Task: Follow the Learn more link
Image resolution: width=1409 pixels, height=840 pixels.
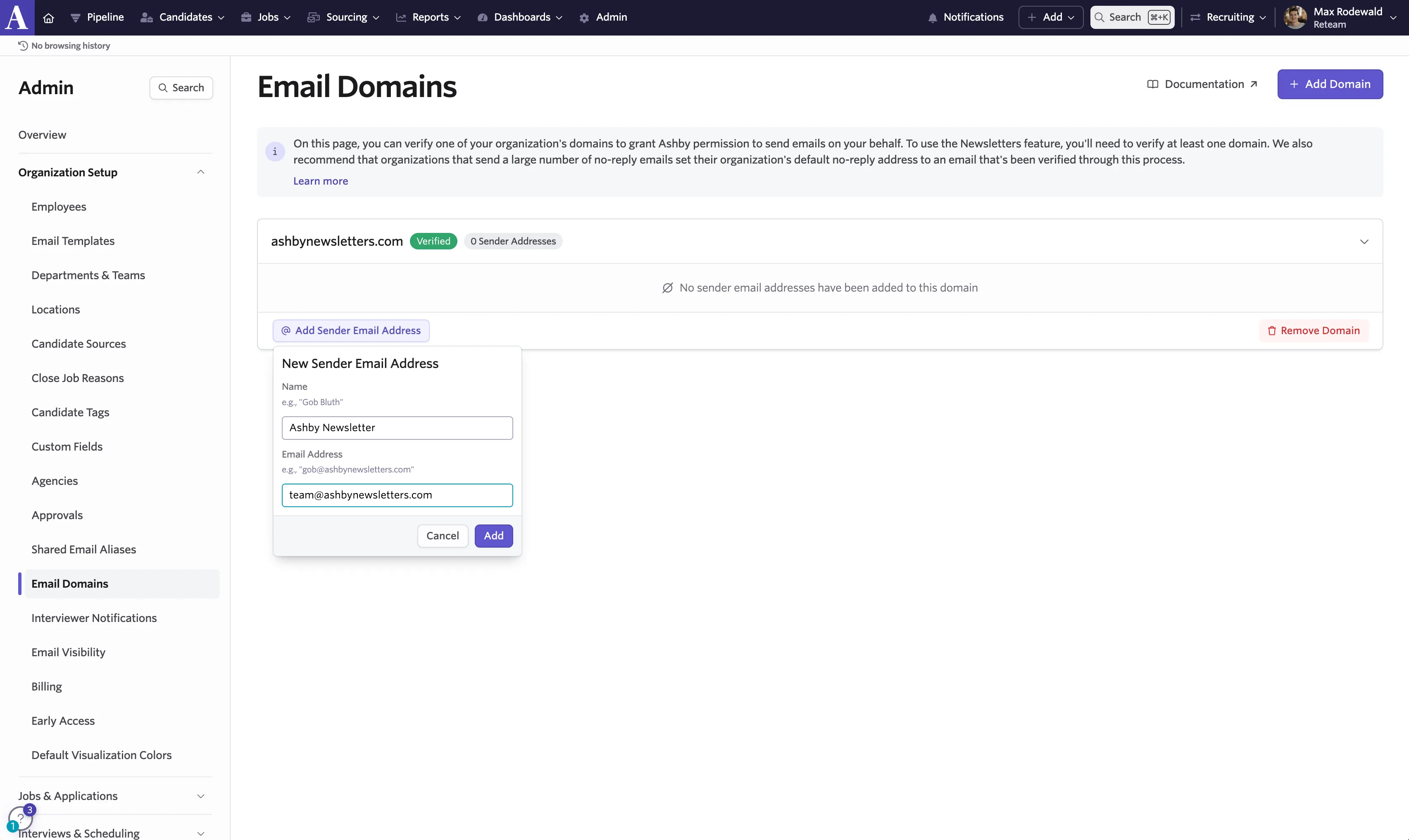Action: pyautogui.click(x=321, y=181)
